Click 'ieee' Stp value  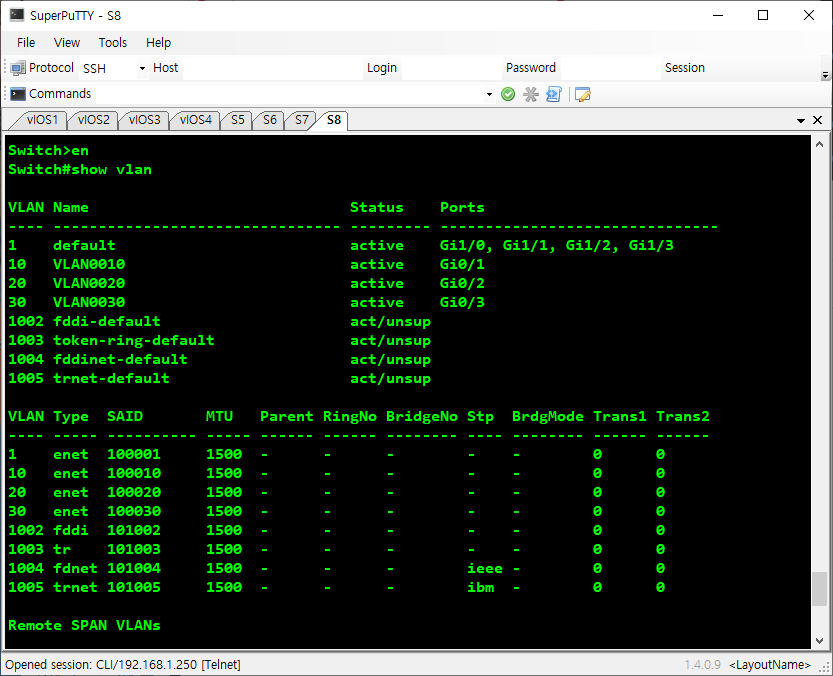point(484,569)
